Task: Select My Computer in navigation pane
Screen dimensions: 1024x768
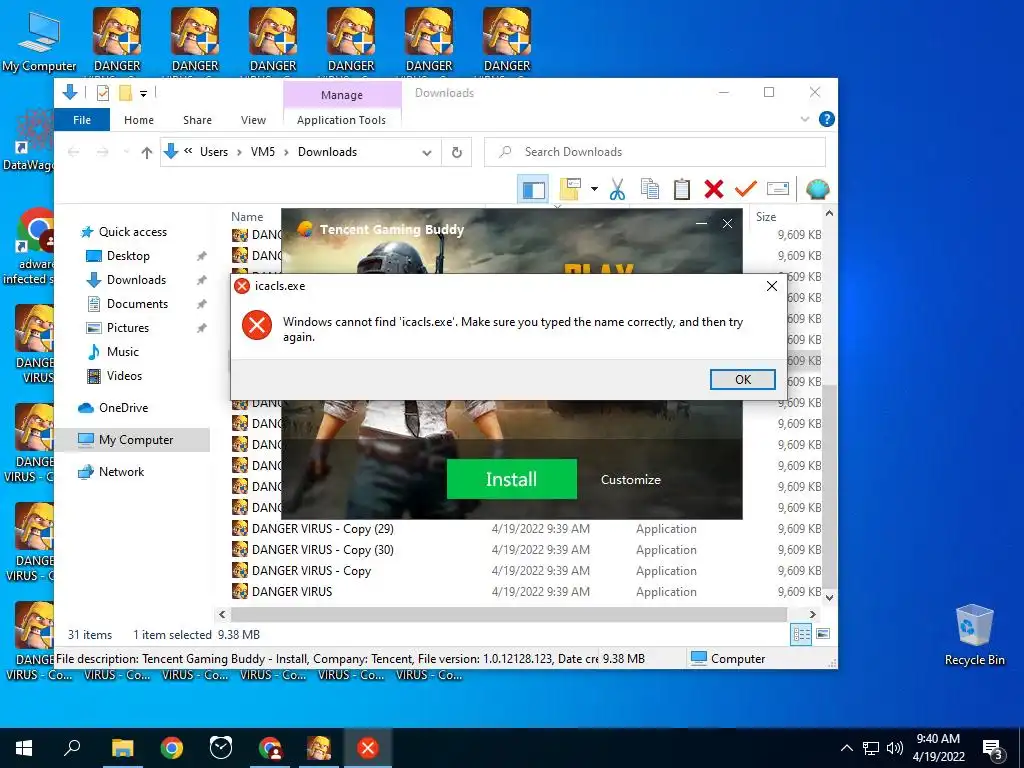Action: (136, 440)
